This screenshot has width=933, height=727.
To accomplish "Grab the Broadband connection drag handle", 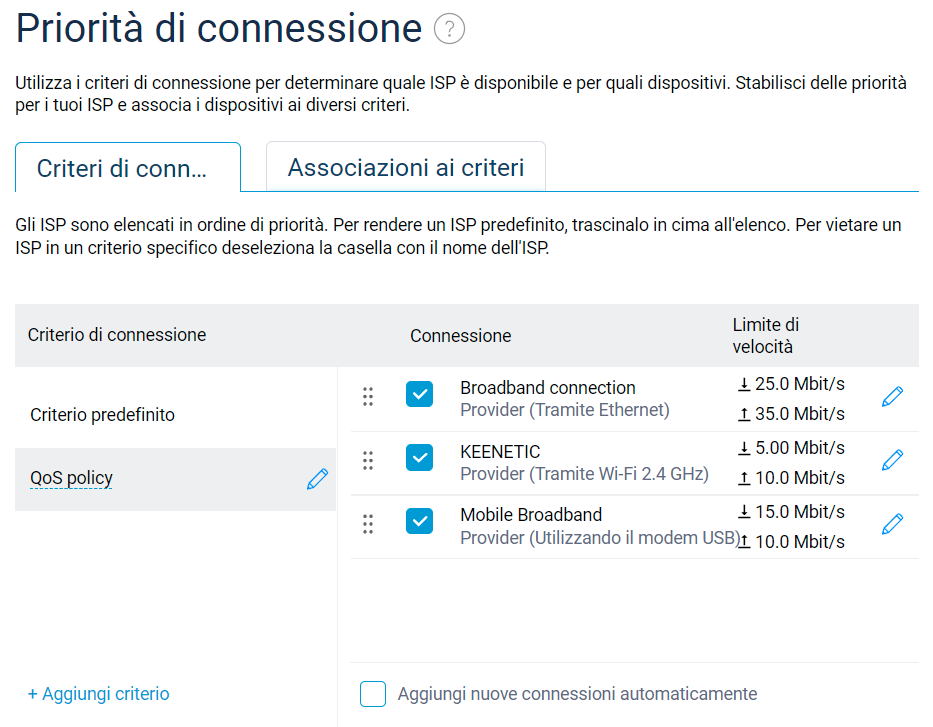I will 368,397.
